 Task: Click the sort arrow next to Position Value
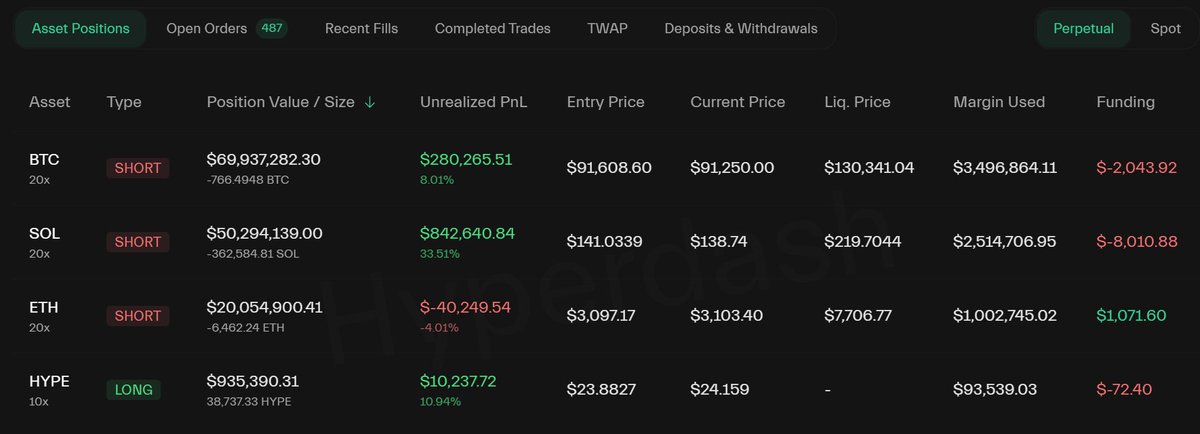coord(370,102)
